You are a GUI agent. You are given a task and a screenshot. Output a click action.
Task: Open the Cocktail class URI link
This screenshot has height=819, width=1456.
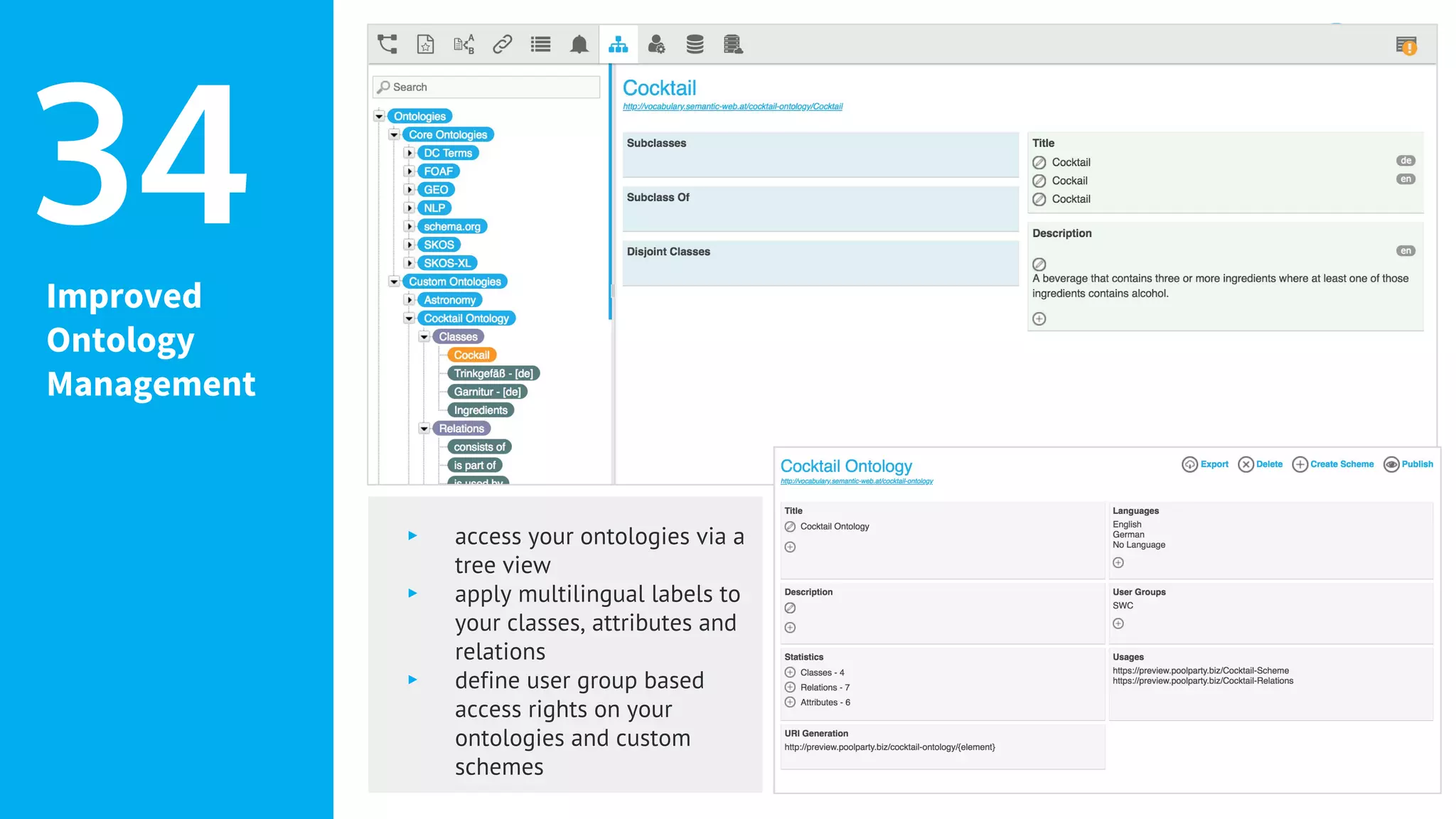732,107
